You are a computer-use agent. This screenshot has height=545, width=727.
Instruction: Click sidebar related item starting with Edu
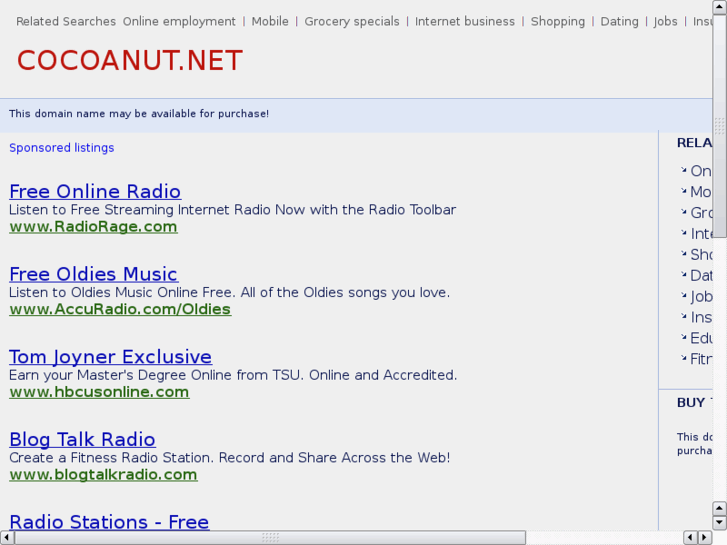[701, 338]
